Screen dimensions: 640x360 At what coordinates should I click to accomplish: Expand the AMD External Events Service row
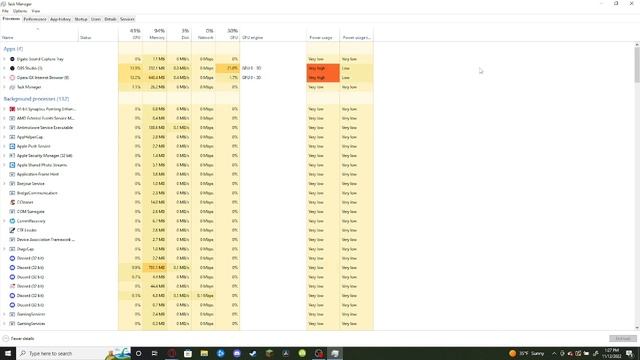tap(4, 118)
